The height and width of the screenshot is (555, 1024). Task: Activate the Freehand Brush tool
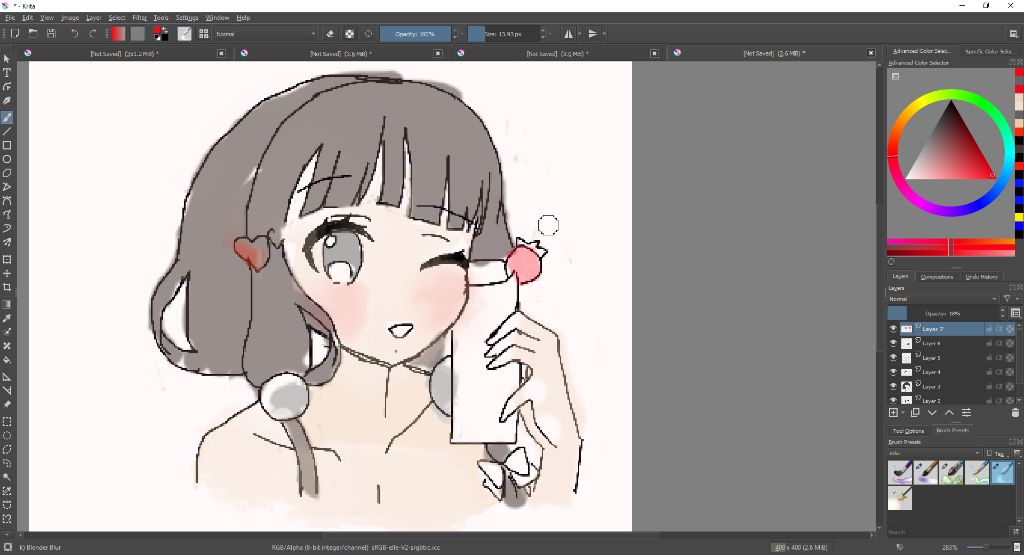[7, 118]
